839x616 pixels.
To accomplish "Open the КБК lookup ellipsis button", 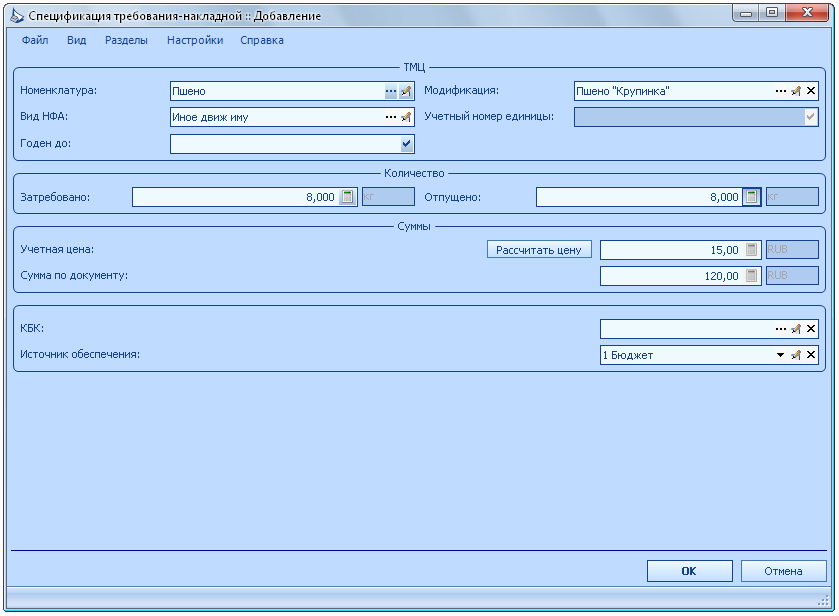I will pyautogui.click(x=781, y=329).
